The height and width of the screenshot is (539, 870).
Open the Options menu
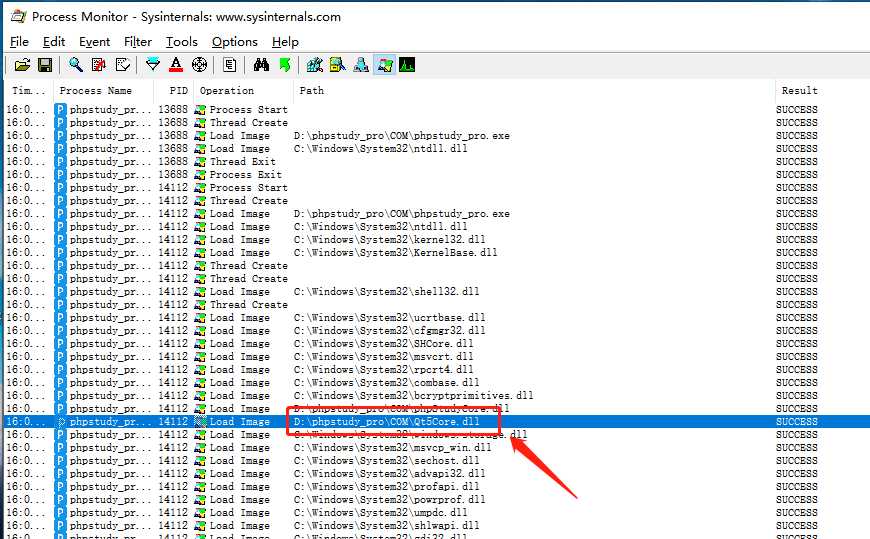[x=235, y=42]
